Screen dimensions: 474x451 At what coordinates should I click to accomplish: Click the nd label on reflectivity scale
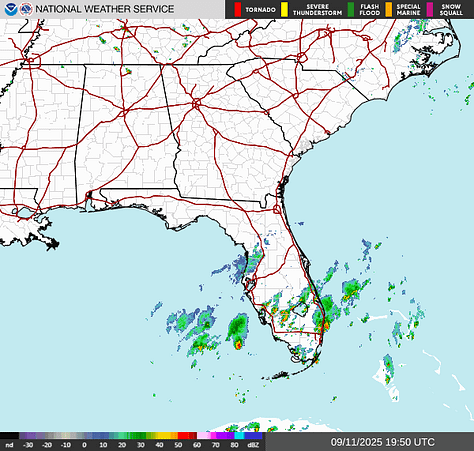point(9,445)
